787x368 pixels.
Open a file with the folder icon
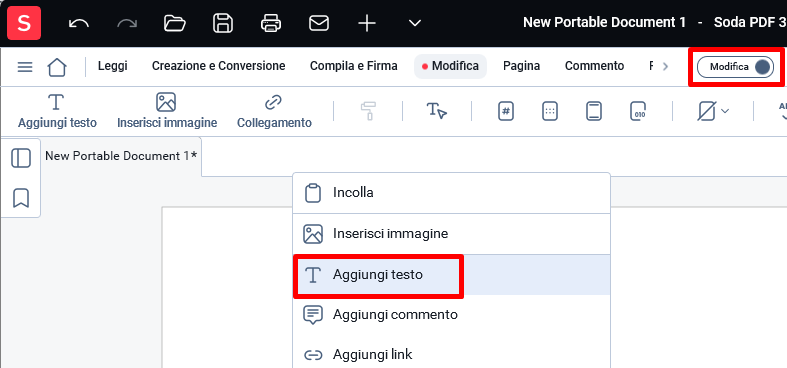(x=175, y=23)
